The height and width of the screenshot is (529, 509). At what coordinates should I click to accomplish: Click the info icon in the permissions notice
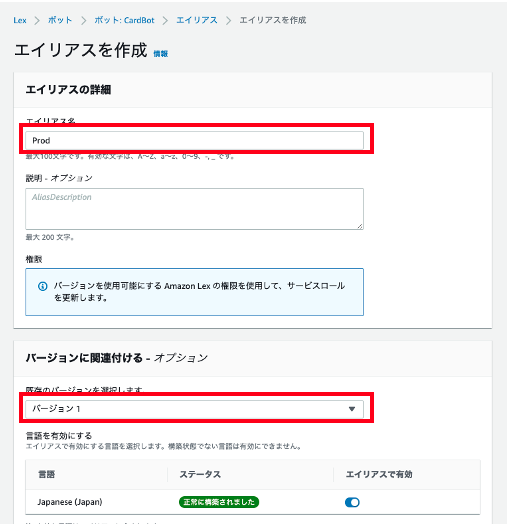click(43, 286)
